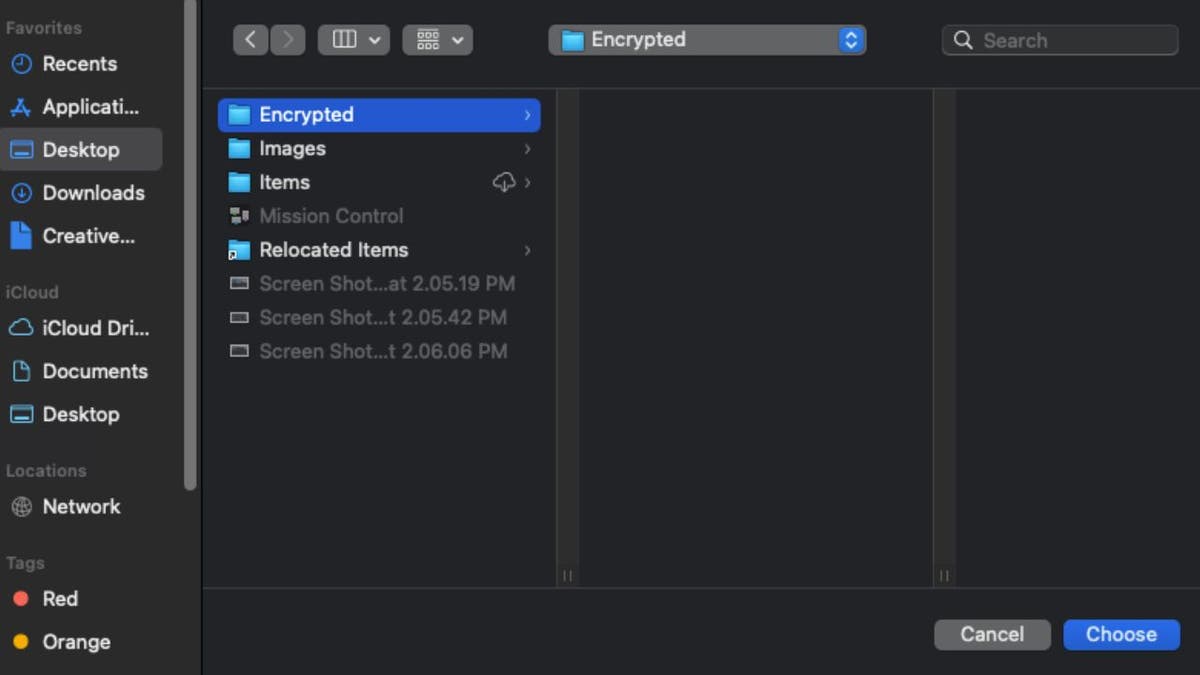1200x675 pixels.
Task: Expand the Images folder chevron
Action: (527, 149)
